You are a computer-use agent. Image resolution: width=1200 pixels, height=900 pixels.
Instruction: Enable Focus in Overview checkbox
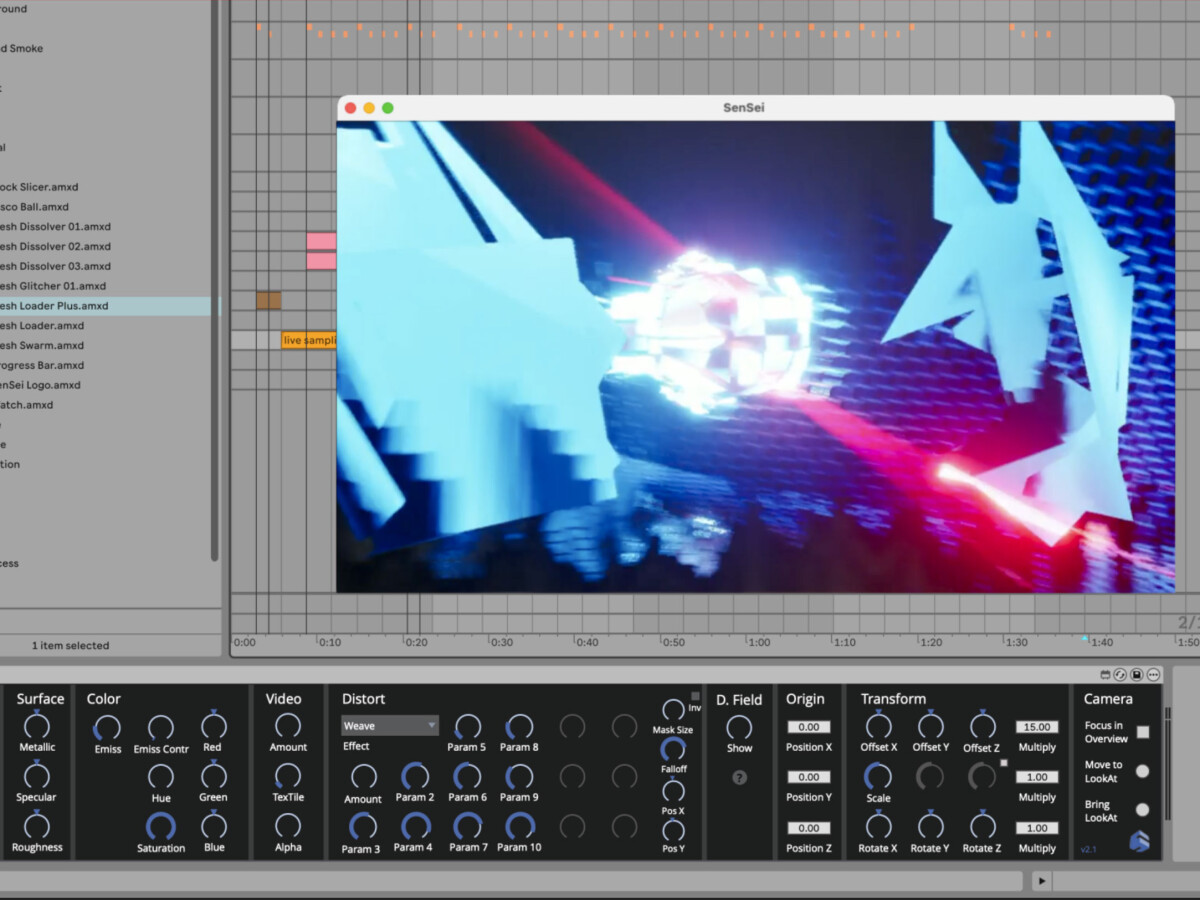pos(1142,732)
